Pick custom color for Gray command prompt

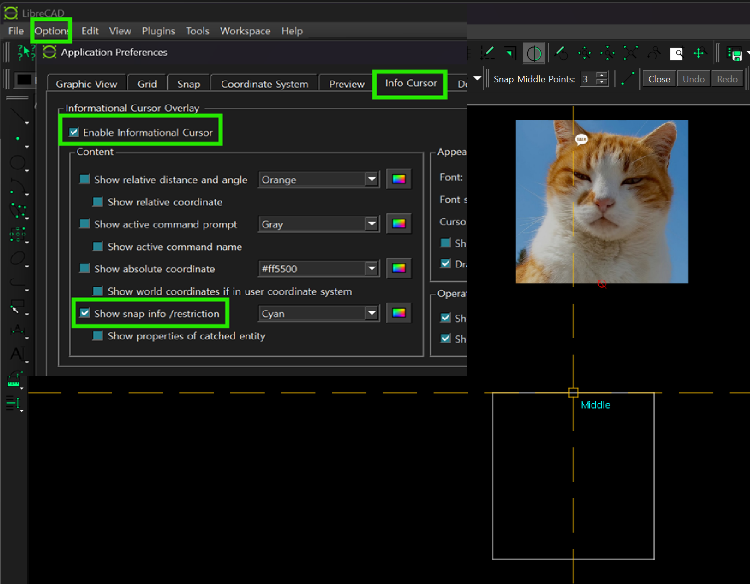pyautogui.click(x=399, y=224)
